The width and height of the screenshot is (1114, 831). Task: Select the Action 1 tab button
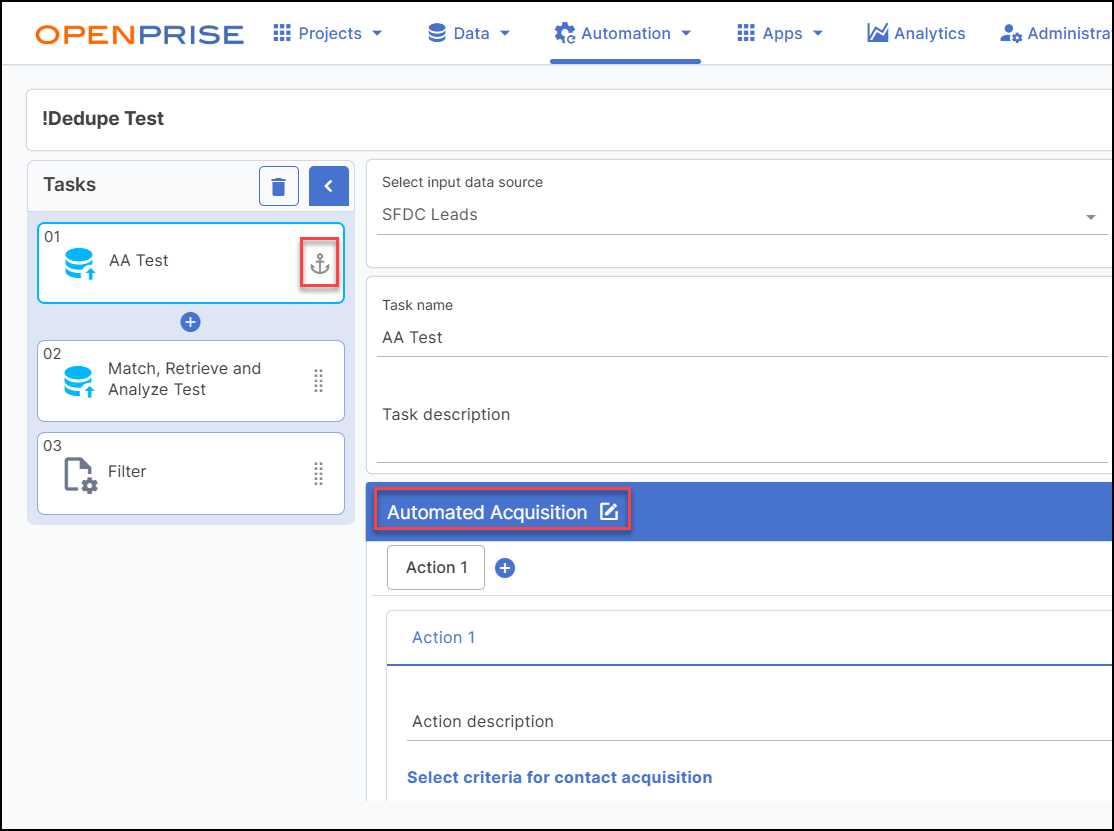coord(435,568)
